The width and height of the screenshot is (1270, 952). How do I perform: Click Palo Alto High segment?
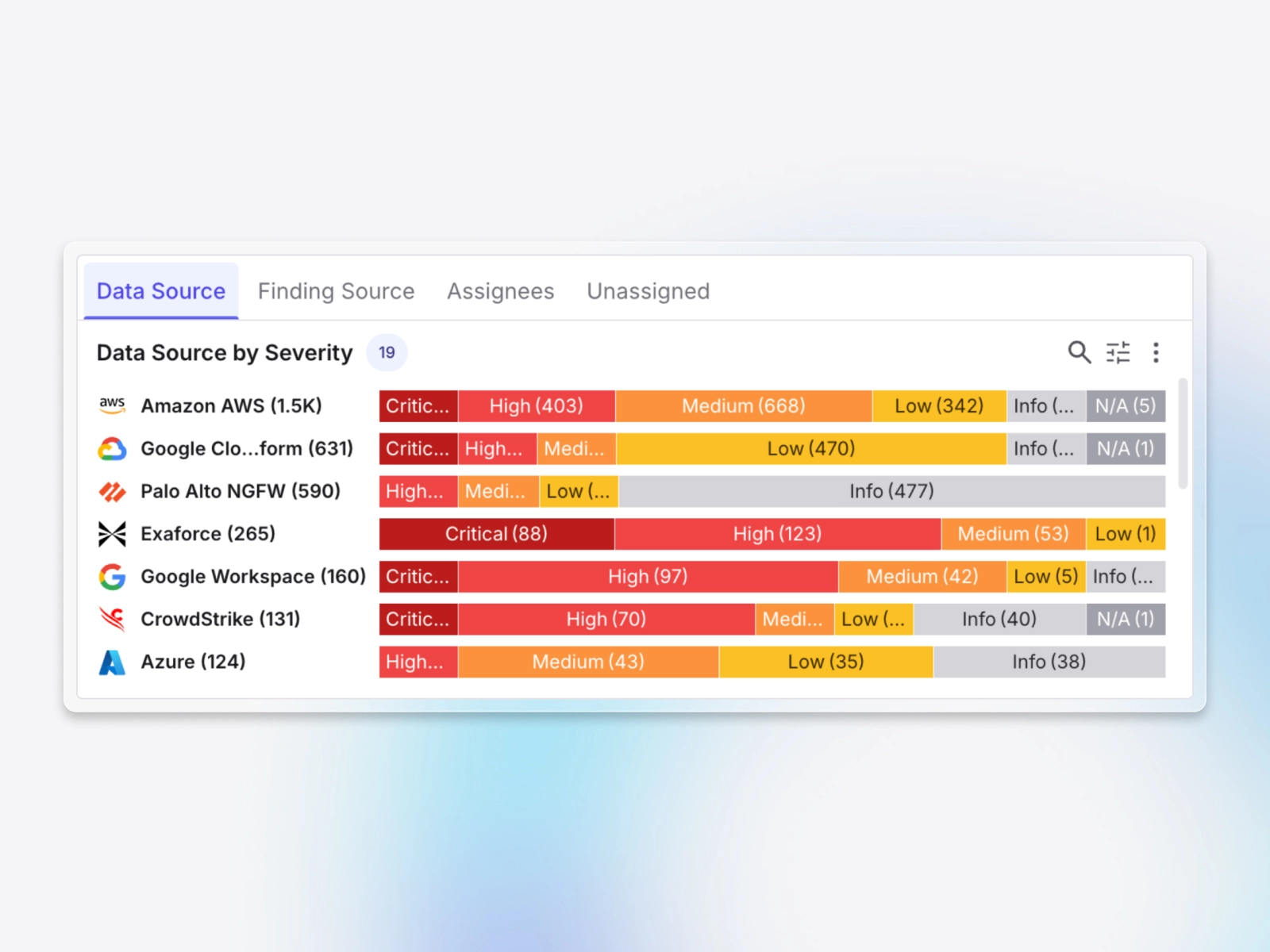[x=418, y=491]
